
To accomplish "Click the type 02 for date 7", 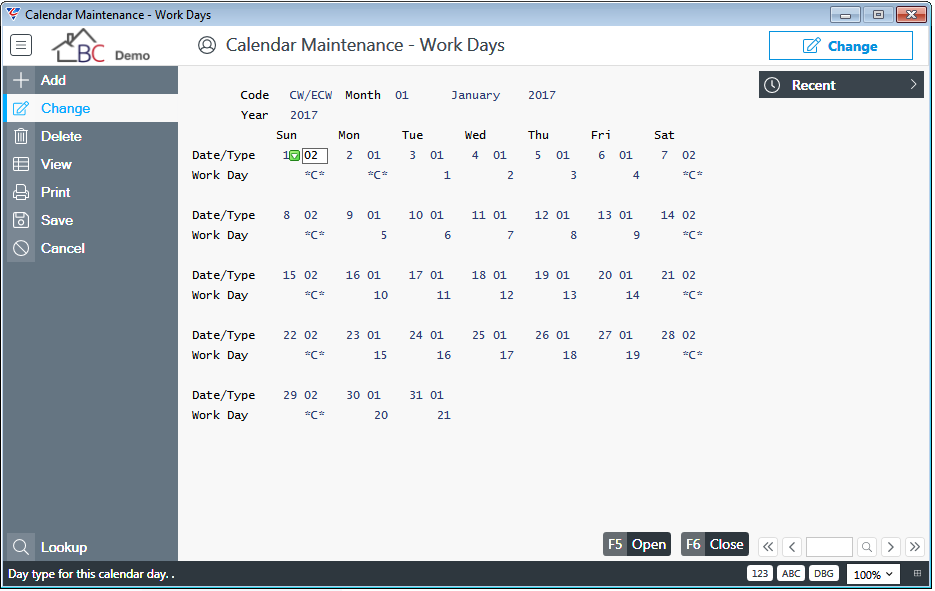I will (x=689, y=155).
